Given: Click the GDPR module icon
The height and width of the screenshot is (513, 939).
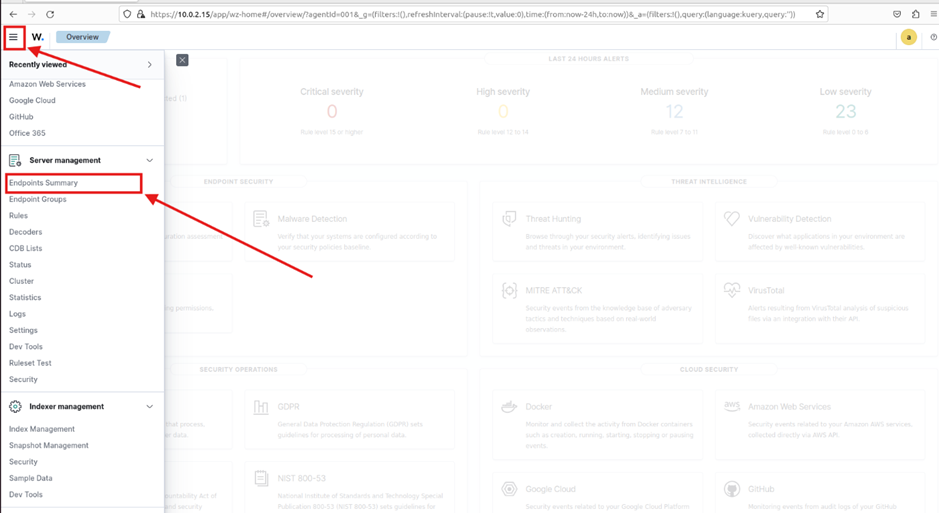Looking at the screenshot, I should coord(261,407).
